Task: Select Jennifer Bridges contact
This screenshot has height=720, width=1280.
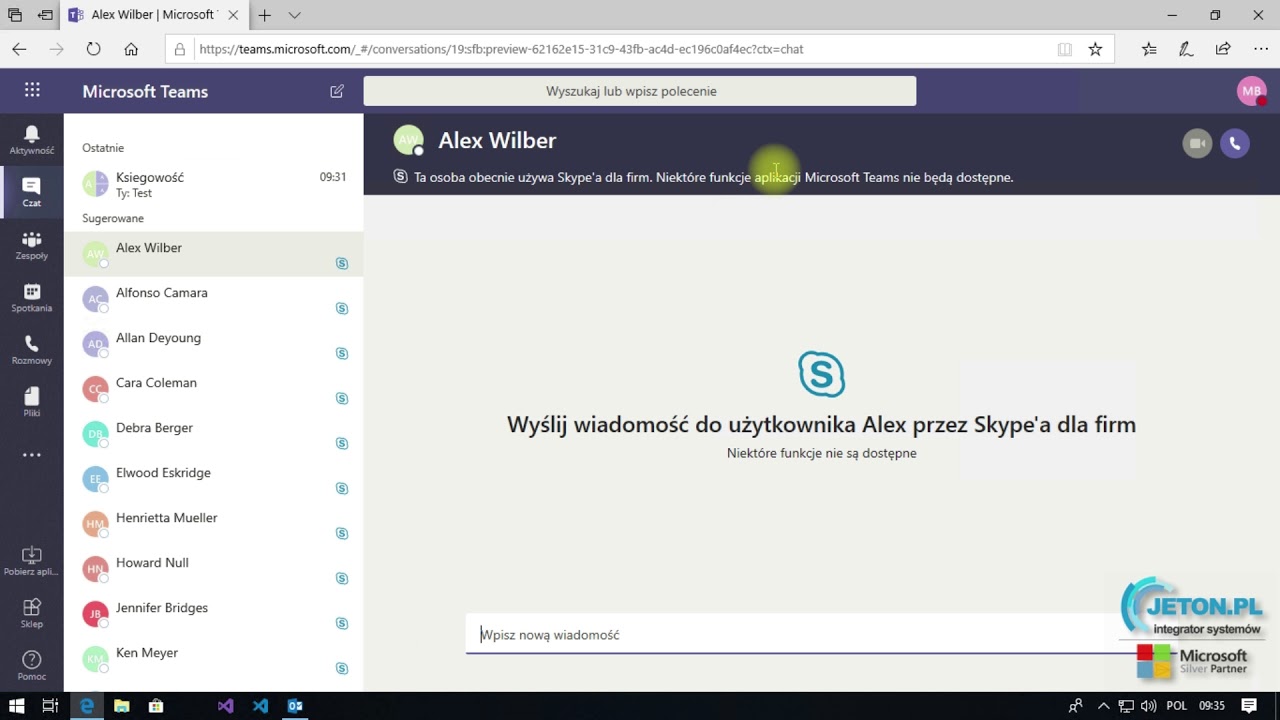Action: 214,614
